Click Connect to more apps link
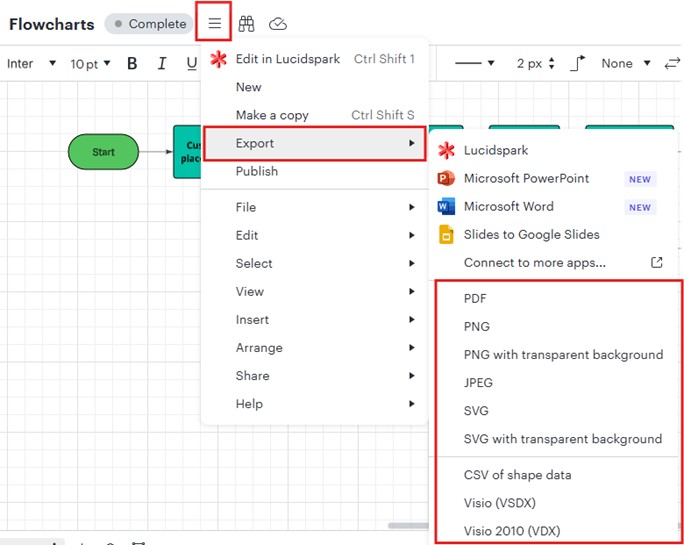The width and height of the screenshot is (684, 545). [x=534, y=263]
